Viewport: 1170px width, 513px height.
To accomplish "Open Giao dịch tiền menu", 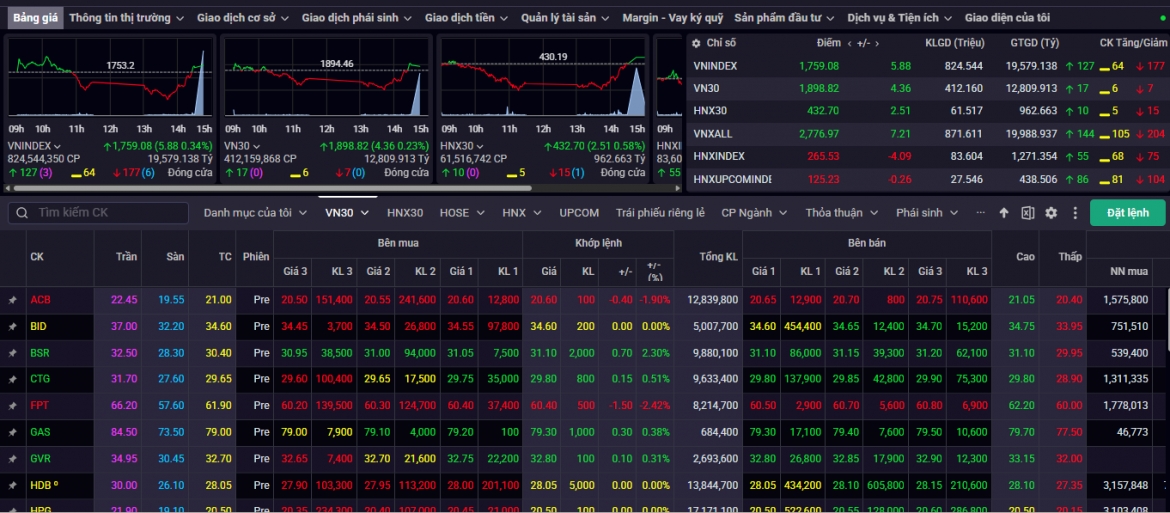I will [x=466, y=17].
